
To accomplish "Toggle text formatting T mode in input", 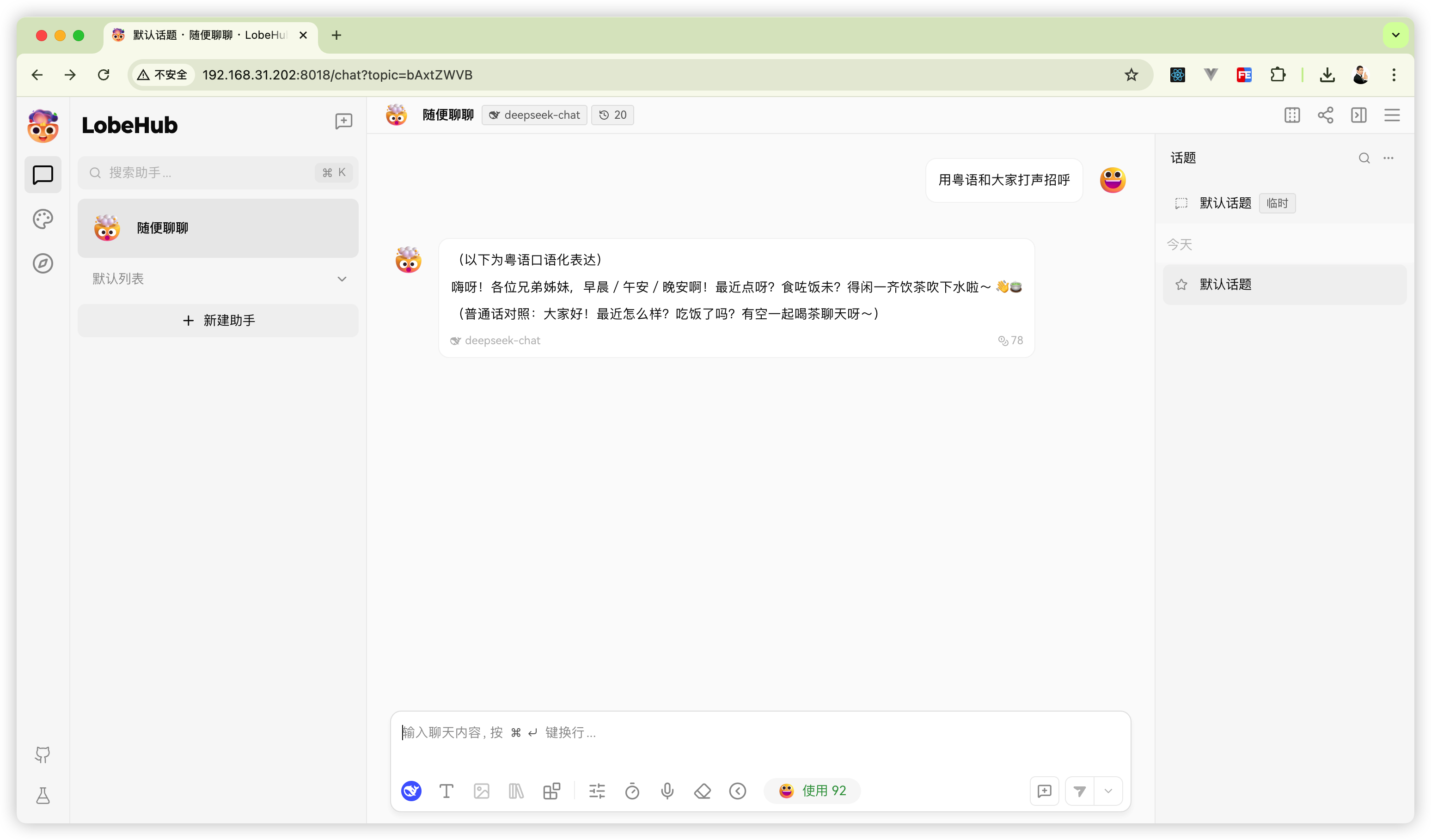I will coord(446,791).
